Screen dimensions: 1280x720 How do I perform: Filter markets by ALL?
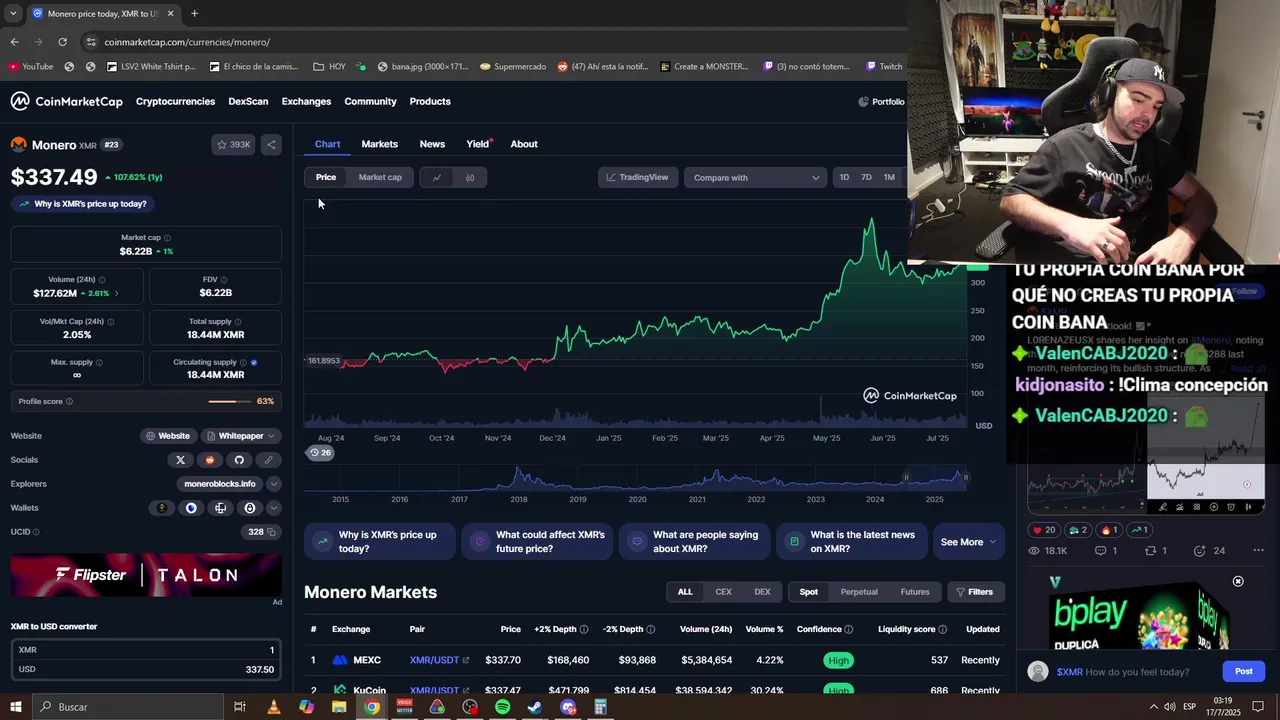tap(685, 592)
